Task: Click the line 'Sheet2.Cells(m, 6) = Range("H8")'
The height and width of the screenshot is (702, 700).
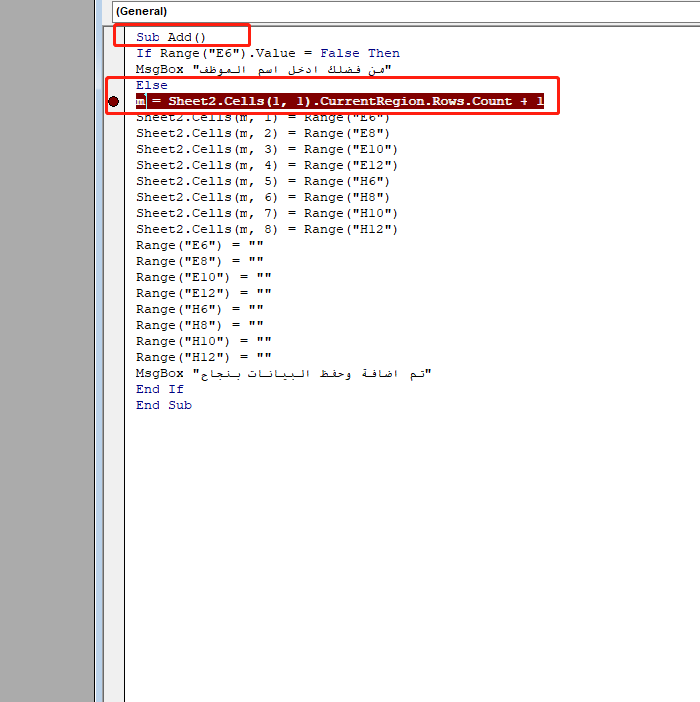Action: 263,197
